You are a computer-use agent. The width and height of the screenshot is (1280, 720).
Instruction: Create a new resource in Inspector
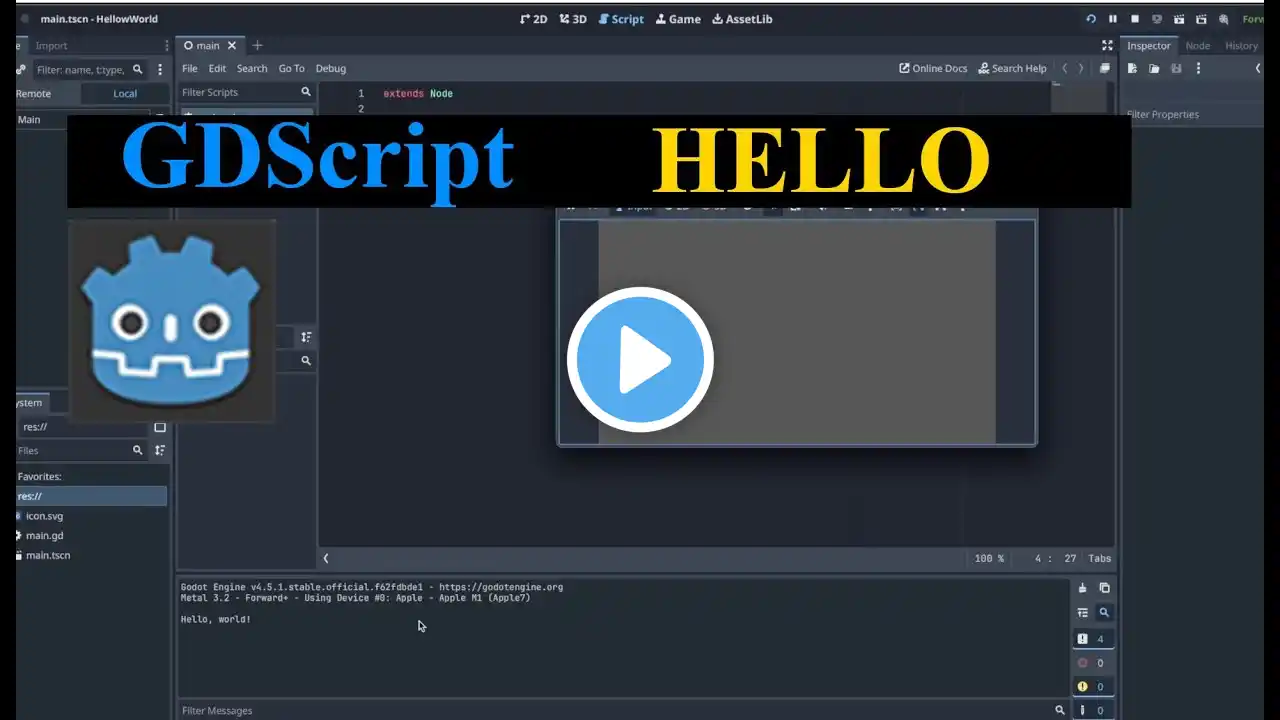pos(1132,68)
